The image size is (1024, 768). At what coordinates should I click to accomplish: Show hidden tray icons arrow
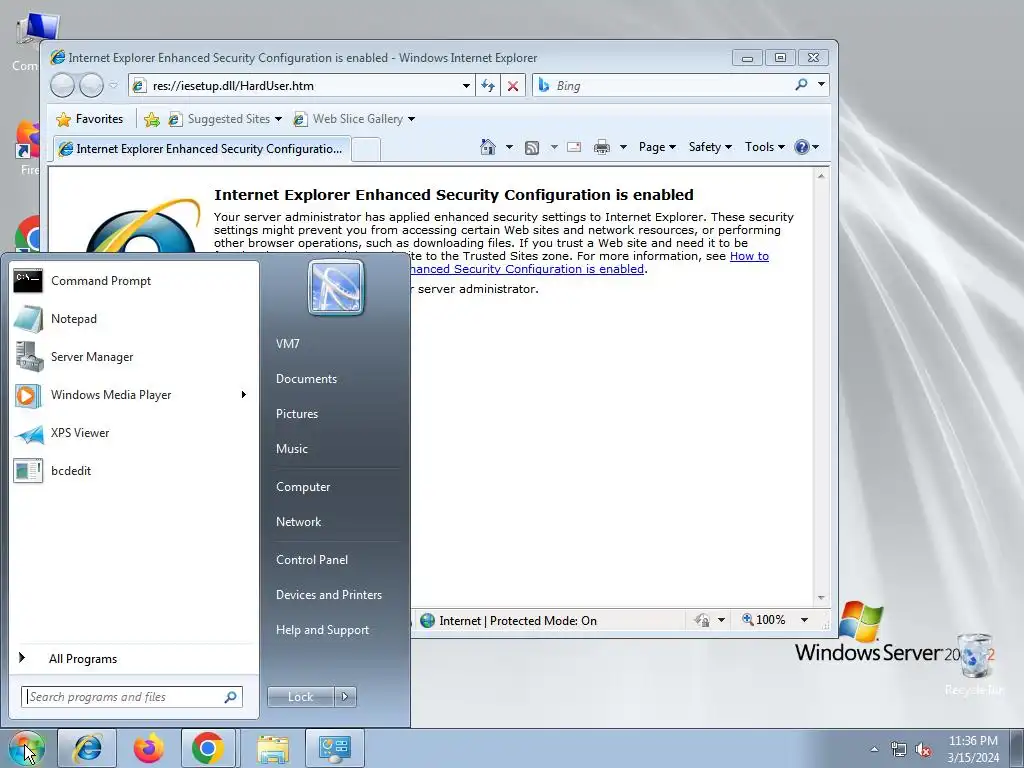click(874, 749)
